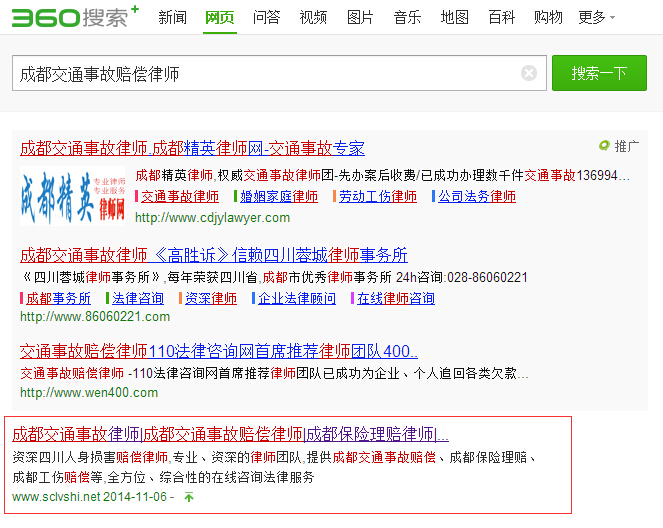Click the www.cdjylawyer.com URL
Viewport: 663px width, 528px height.
pos(212,217)
